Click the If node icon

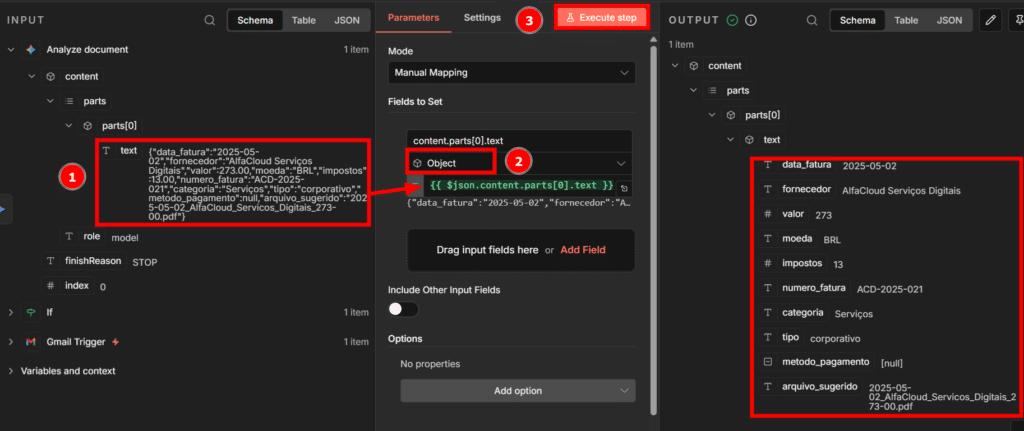point(31,312)
